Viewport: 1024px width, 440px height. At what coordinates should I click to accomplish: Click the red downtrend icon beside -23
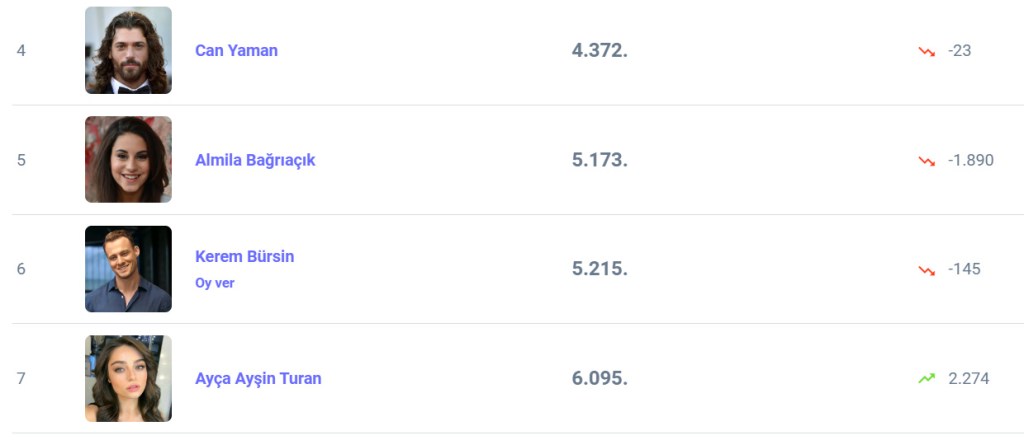pyautogui.click(x=927, y=50)
